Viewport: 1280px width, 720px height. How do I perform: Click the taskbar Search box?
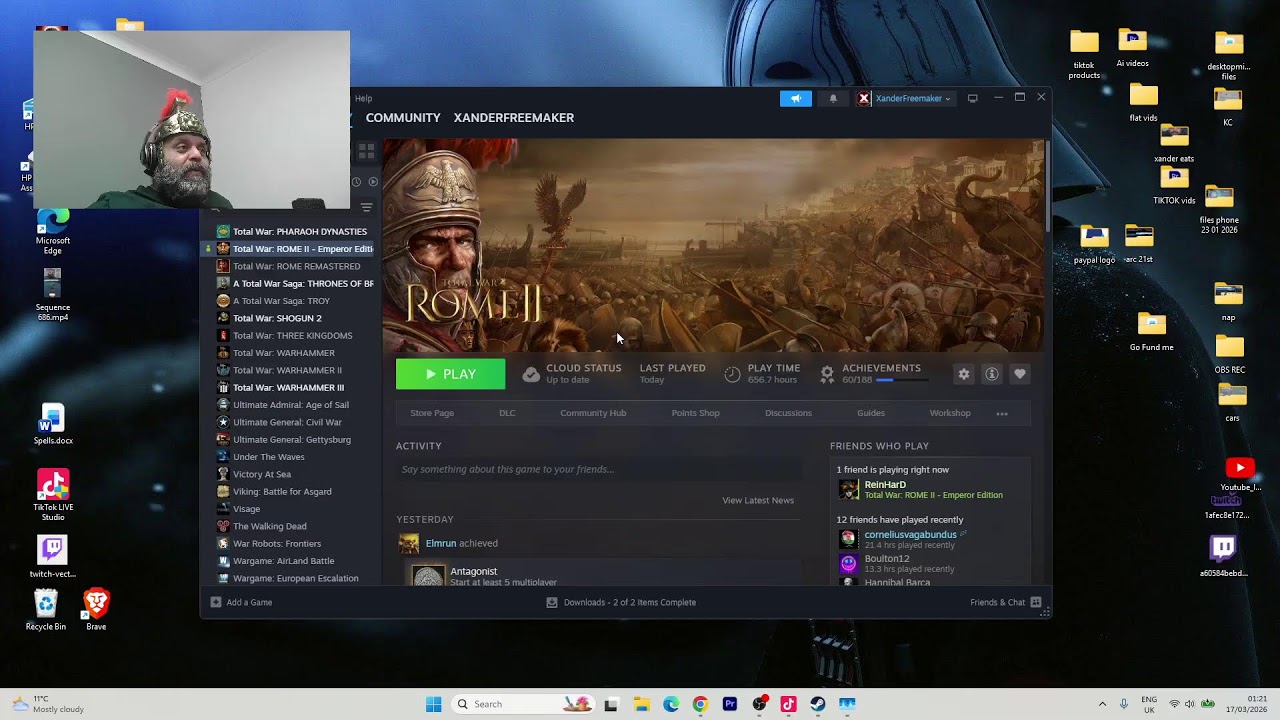click(523, 704)
